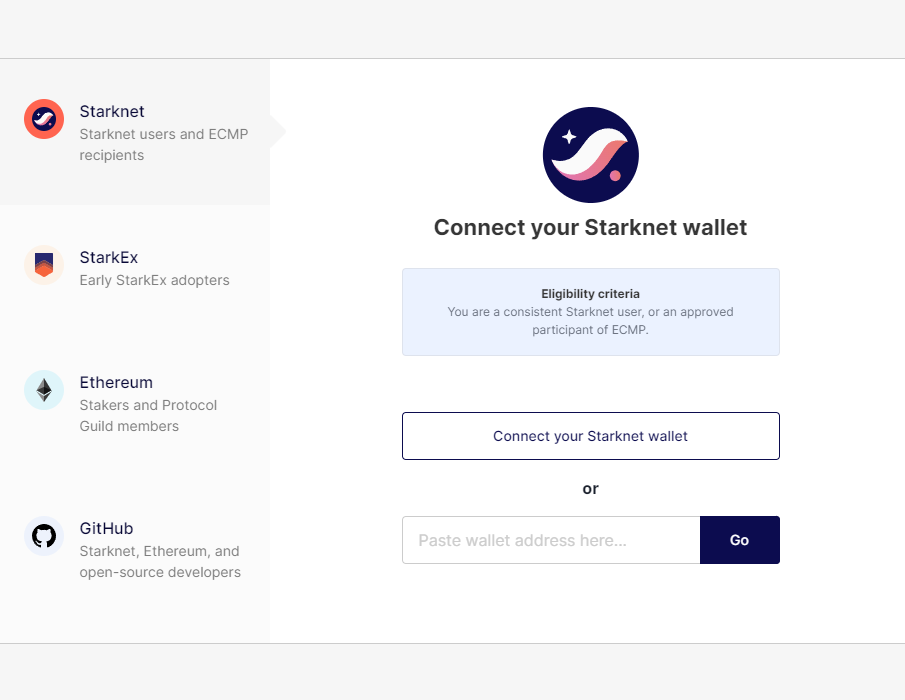Click the Eligibility criteria title

click(x=590, y=294)
